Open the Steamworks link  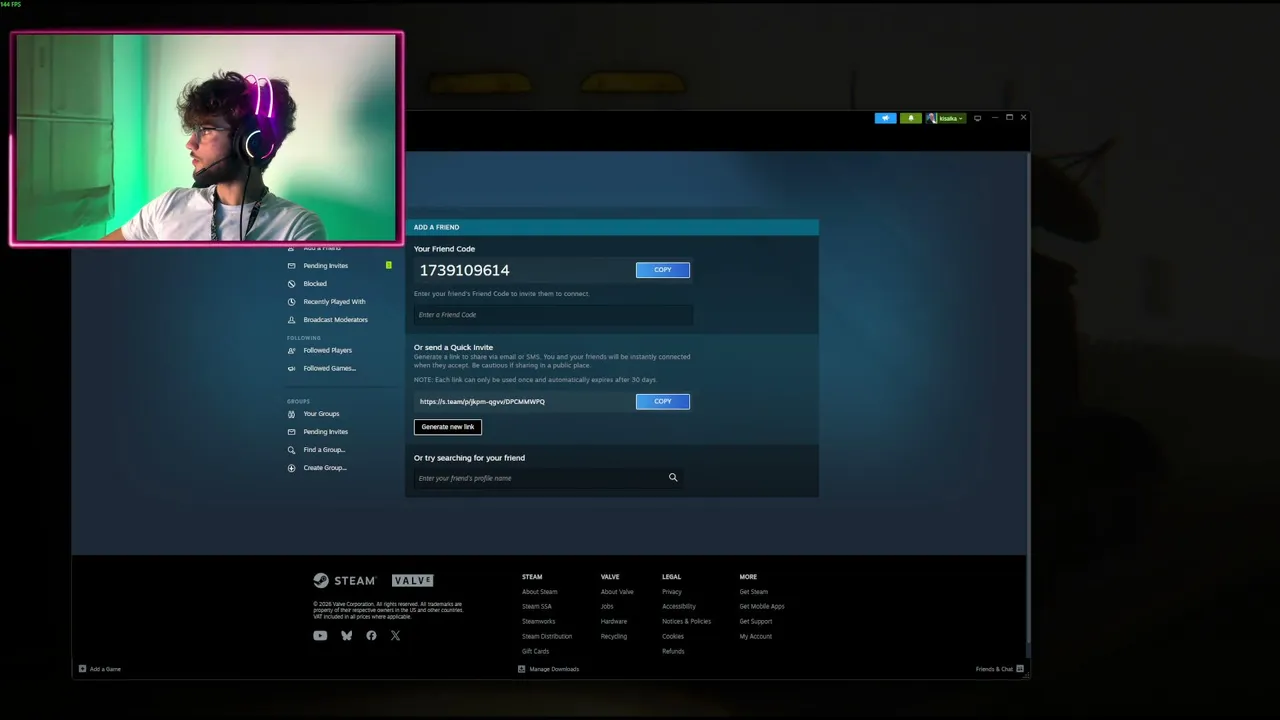coord(538,622)
